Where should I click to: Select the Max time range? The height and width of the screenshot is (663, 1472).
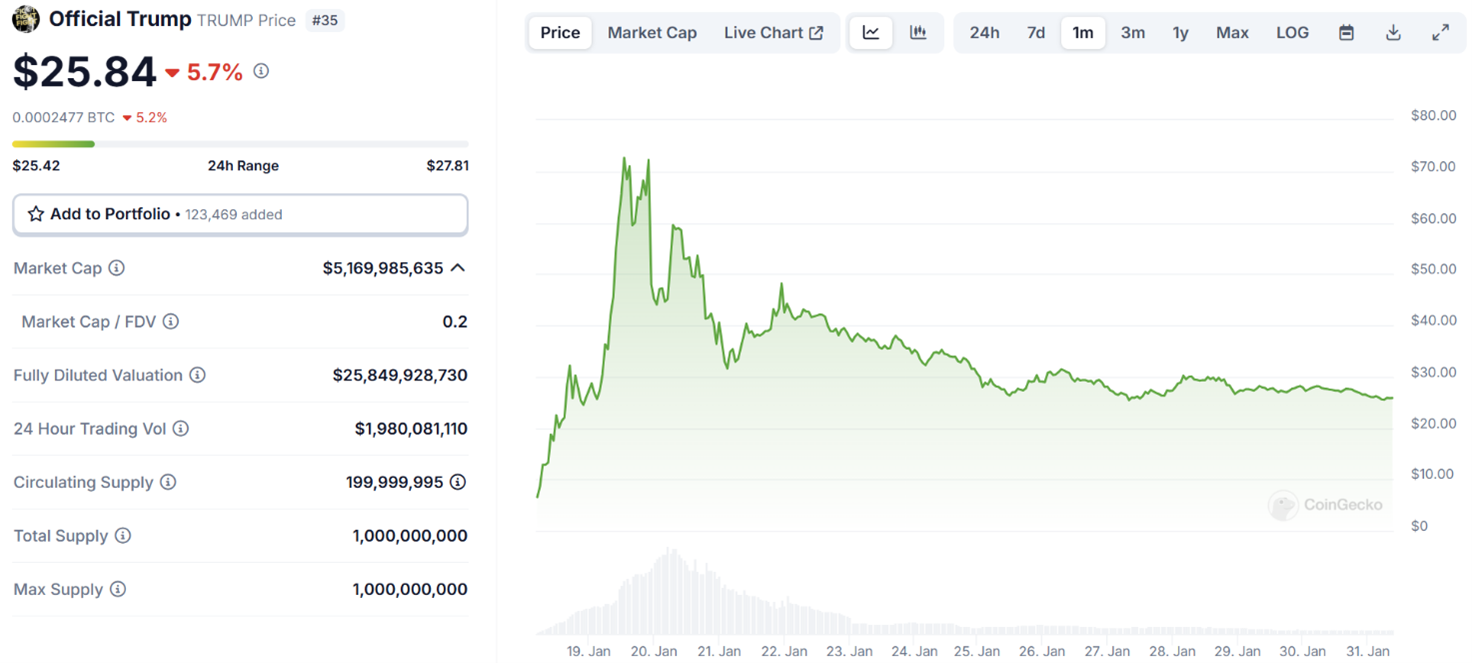pos(1232,33)
